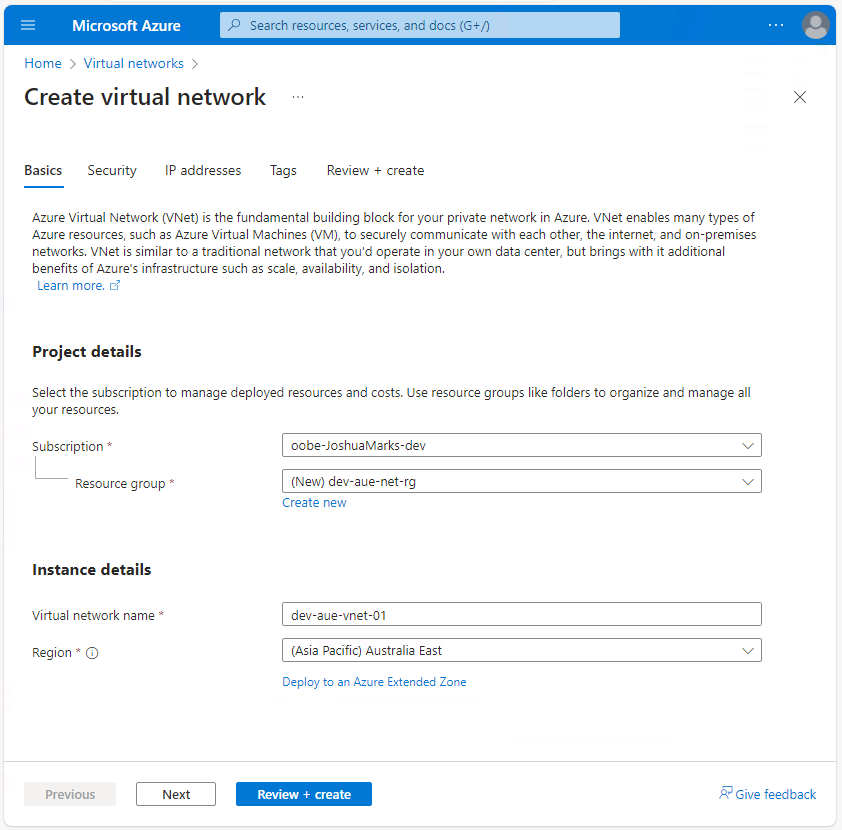
Task: Open the top-right ellipsis menu
Action: click(776, 25)
